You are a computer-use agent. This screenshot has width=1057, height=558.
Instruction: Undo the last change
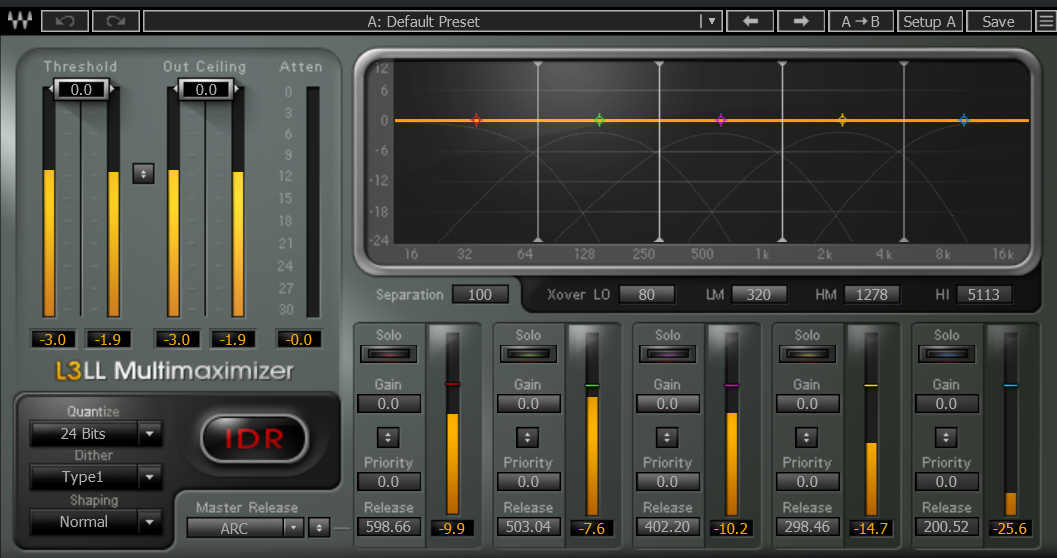point(65,21)
